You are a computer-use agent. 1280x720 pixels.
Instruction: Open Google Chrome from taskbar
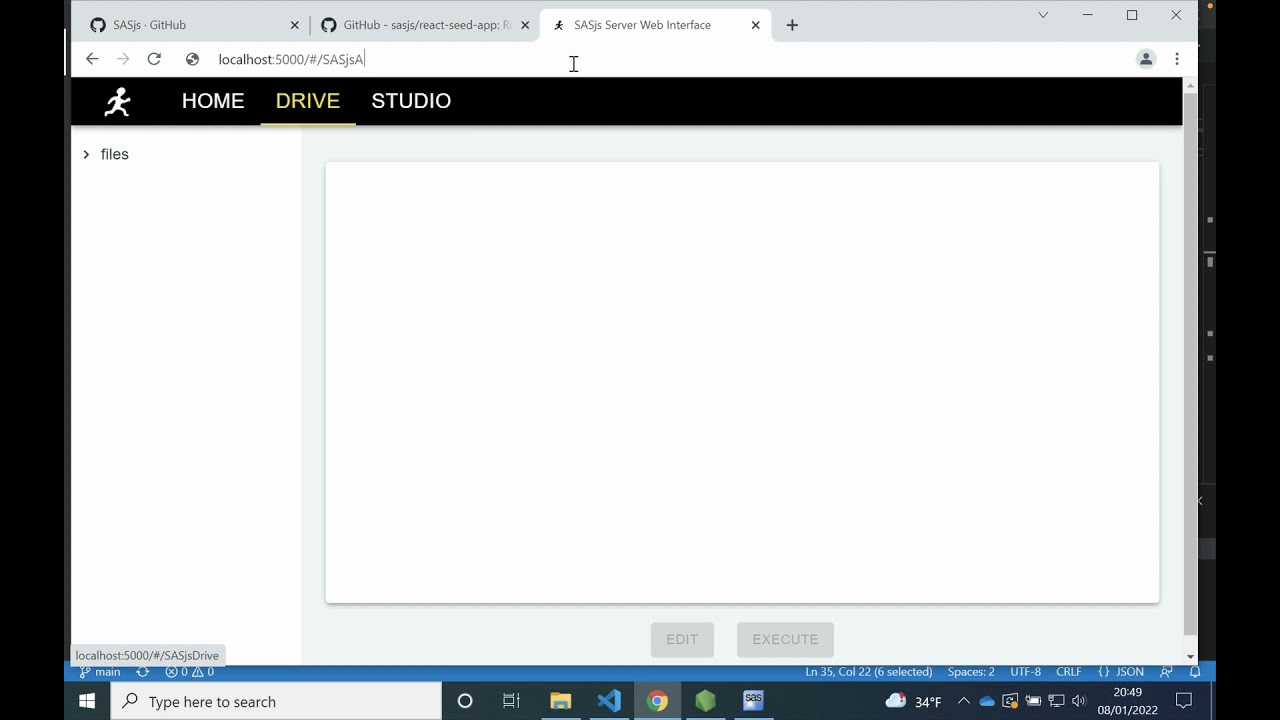coord(657,701)
